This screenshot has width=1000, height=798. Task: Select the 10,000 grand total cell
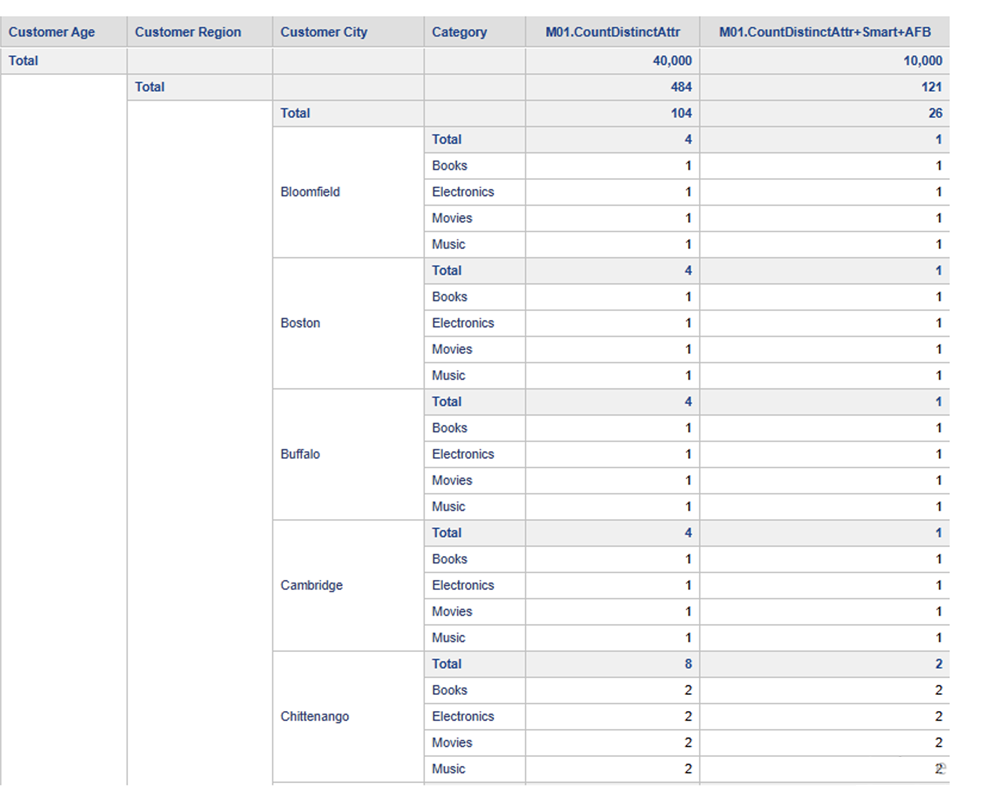click(922, 61)
